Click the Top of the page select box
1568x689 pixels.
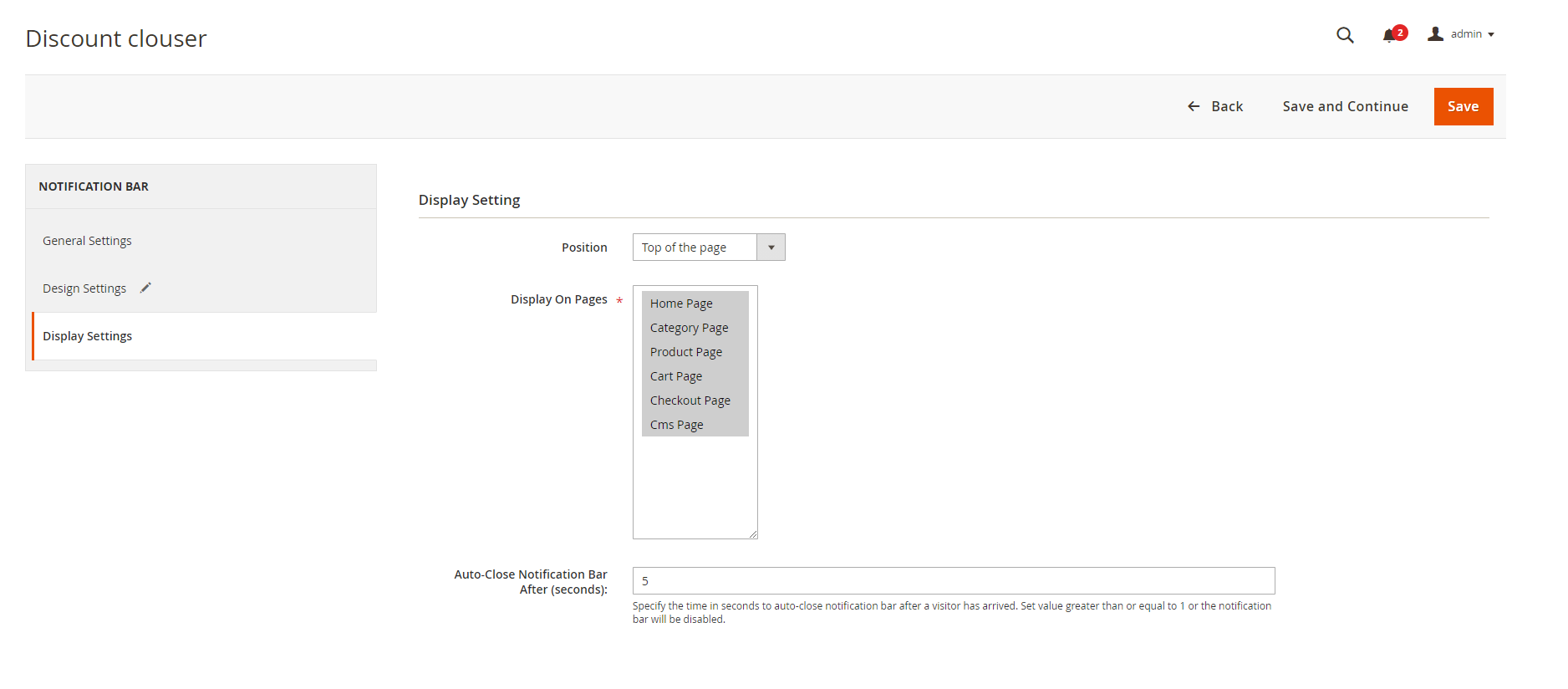pos(694,248)
